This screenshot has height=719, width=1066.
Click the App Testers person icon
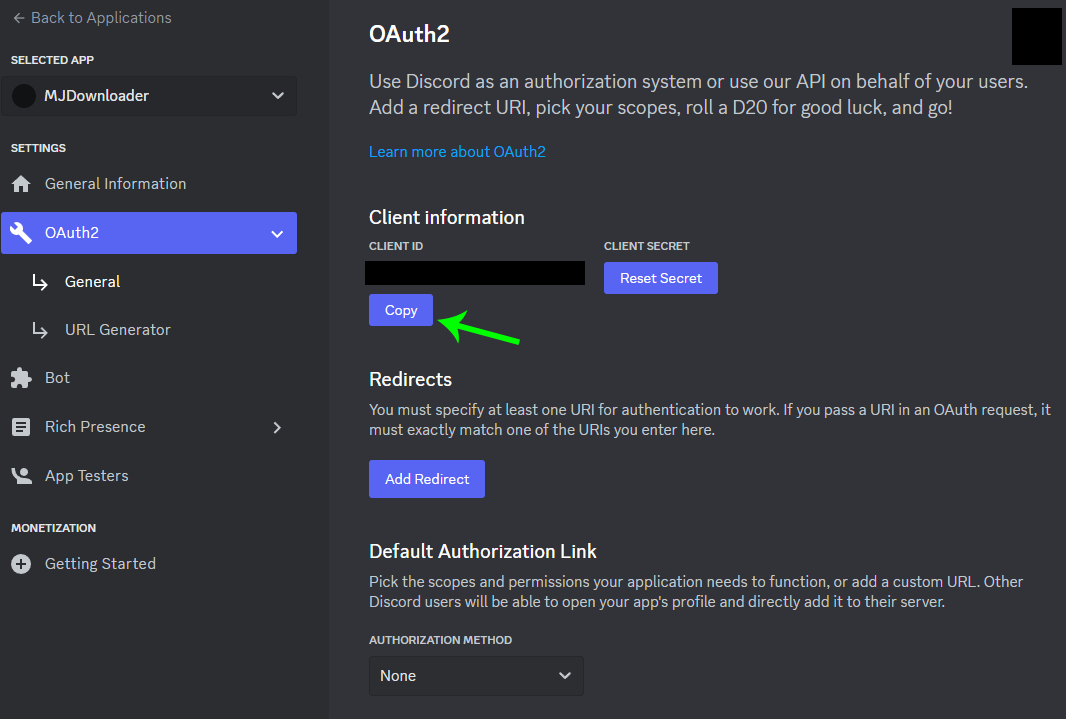pyautogui.click(x=21, y=476)
